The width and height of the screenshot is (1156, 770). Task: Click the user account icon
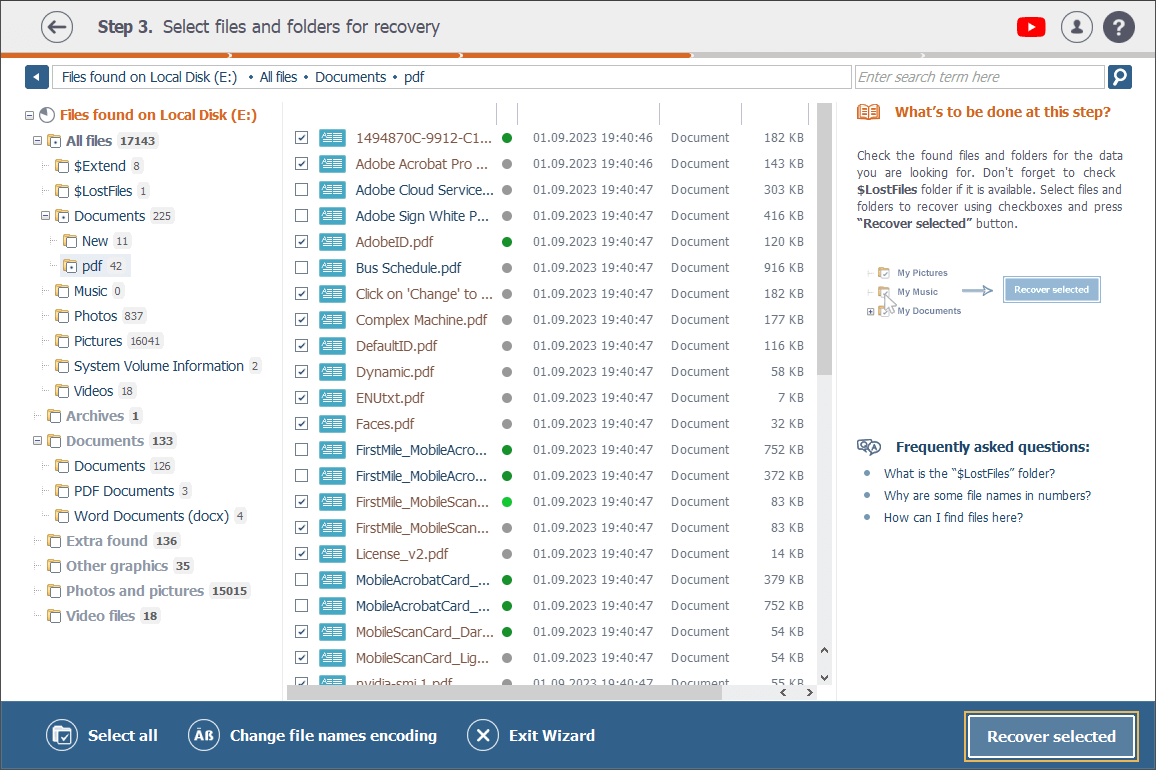pos(1076,27)
